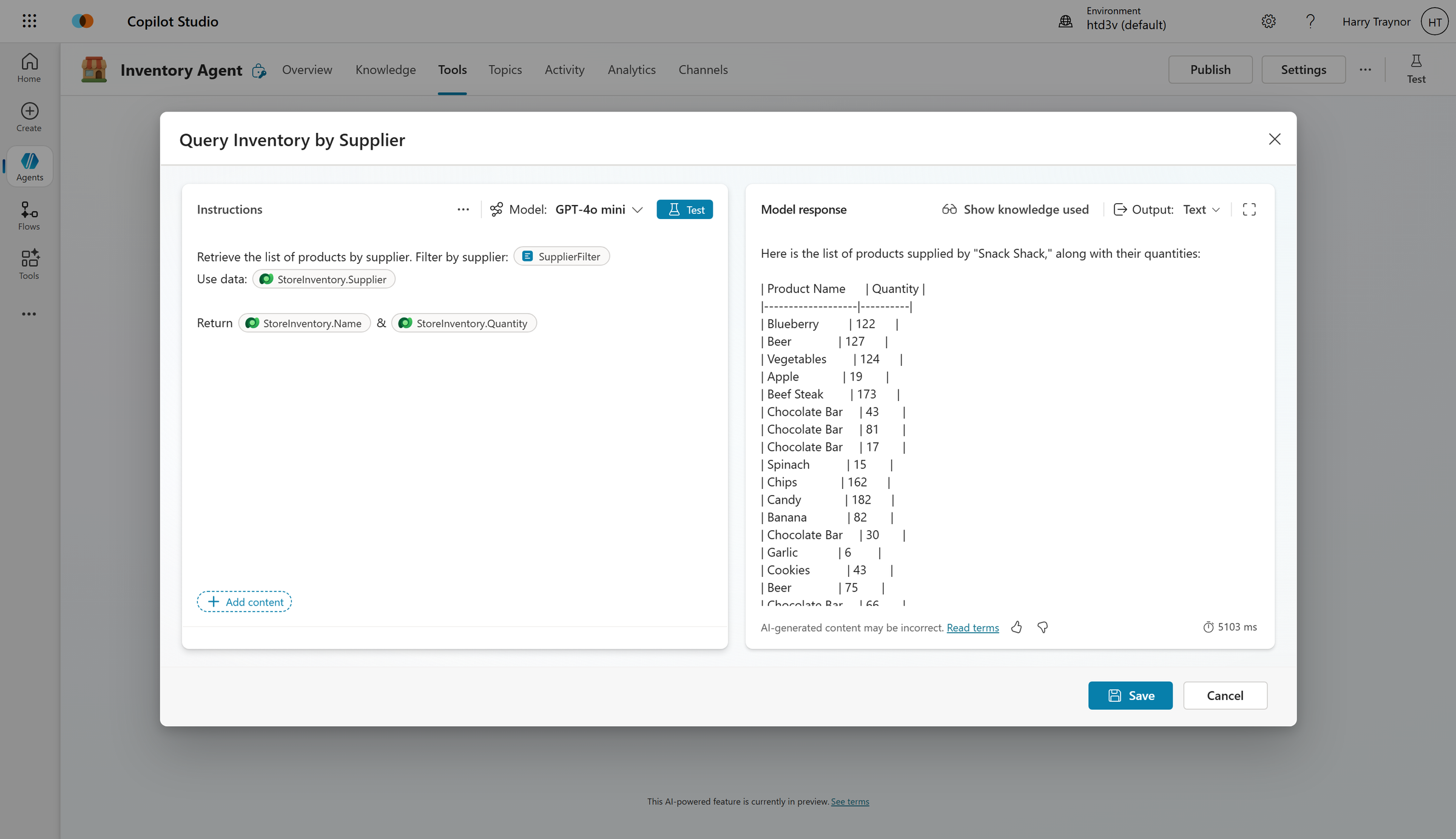Screen dimensions: 1456x839
Task: Select the SupplierFilter input chip
Action: coord(561,256)
